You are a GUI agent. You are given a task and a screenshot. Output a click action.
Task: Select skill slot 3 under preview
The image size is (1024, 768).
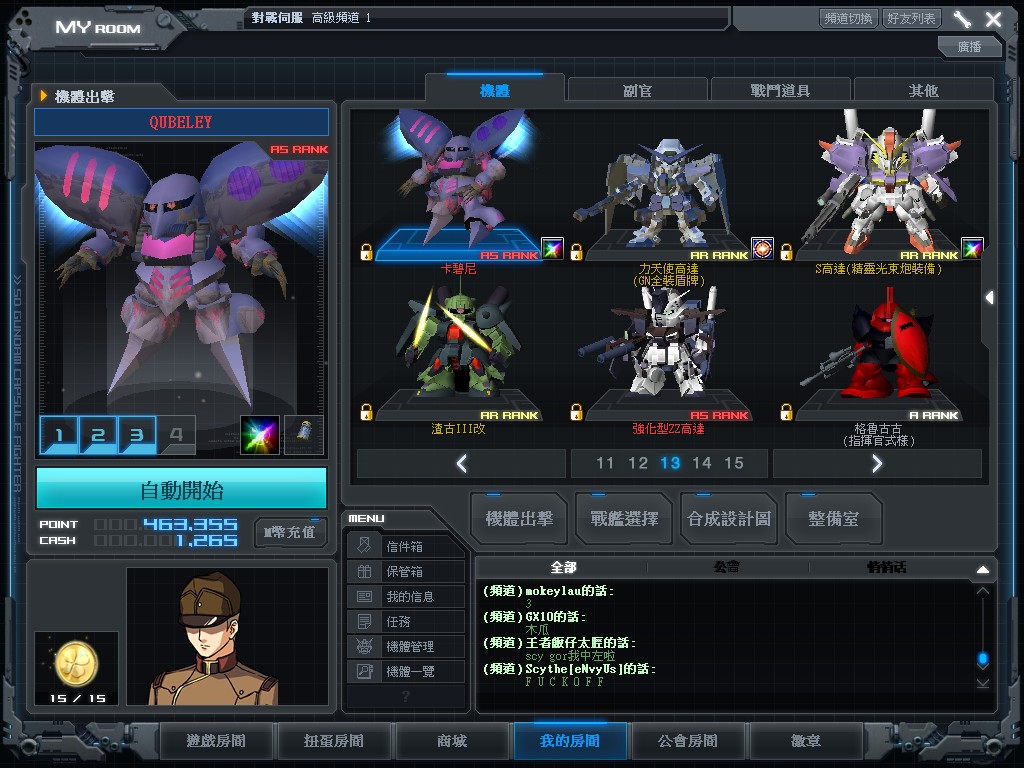click(137, 434)
